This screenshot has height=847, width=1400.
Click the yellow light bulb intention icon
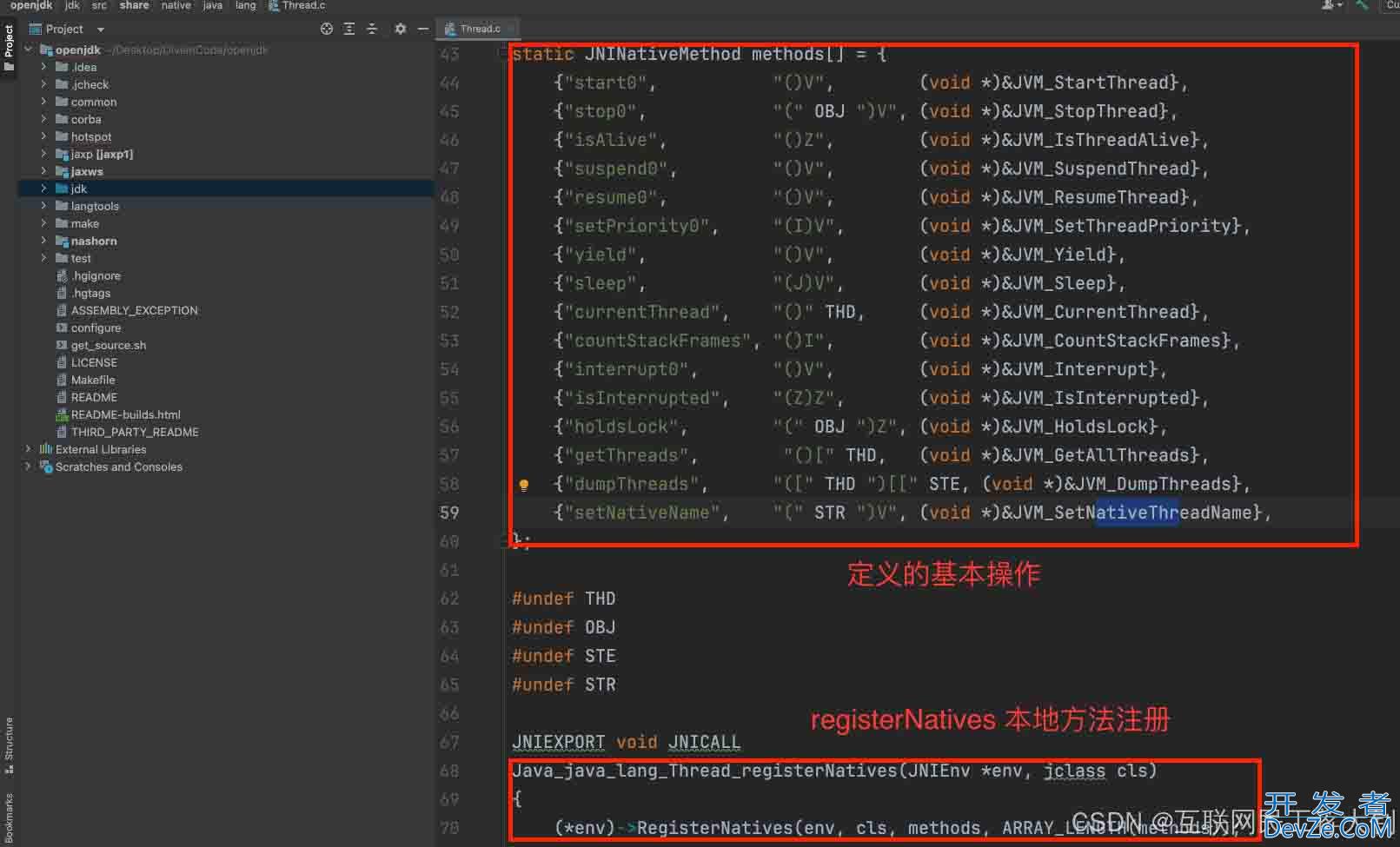coord(524,486)
